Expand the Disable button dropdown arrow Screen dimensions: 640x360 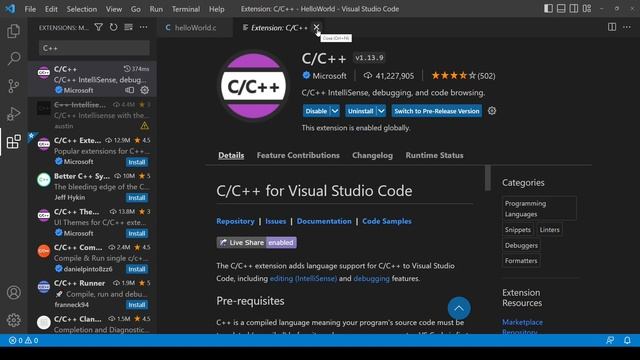(x=335, y=111)
